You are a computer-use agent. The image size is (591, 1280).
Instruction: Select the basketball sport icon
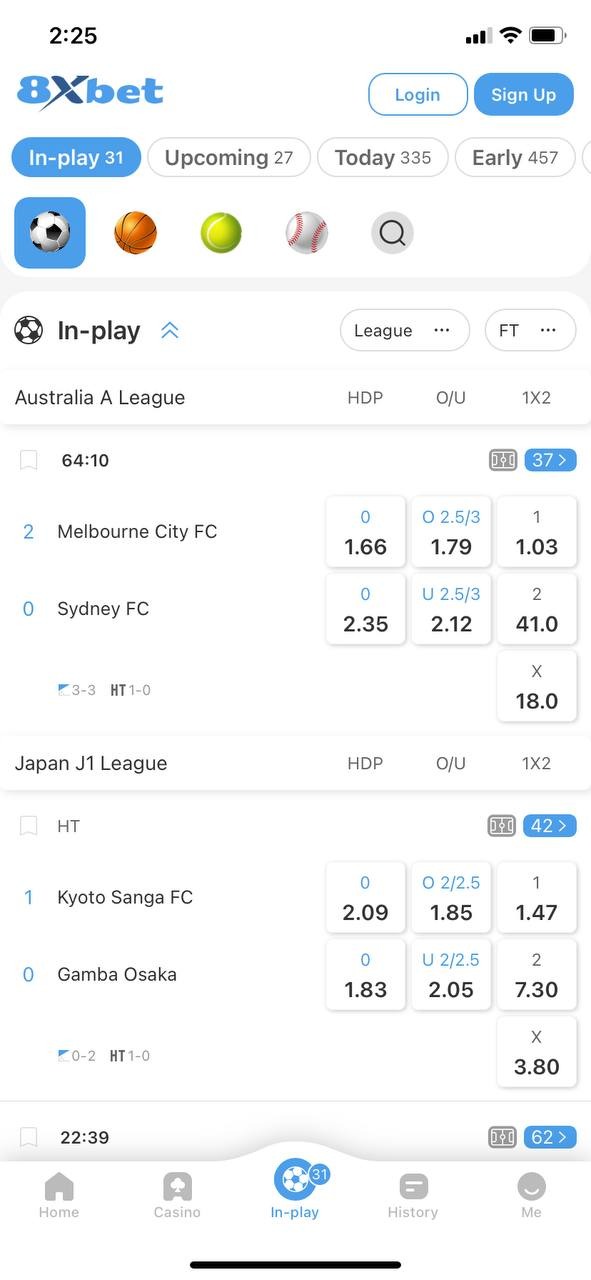click(136, 233)
